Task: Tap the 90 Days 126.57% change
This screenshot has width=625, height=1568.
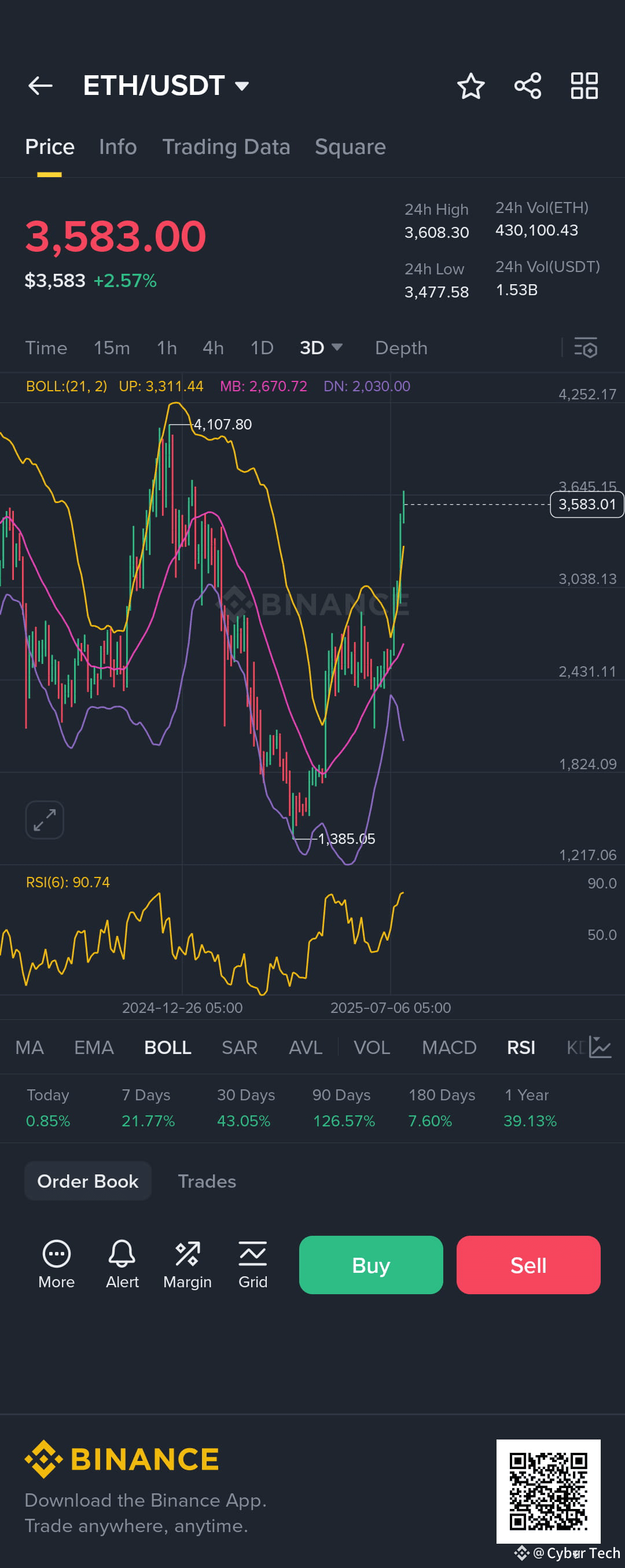Action: 343,1108
